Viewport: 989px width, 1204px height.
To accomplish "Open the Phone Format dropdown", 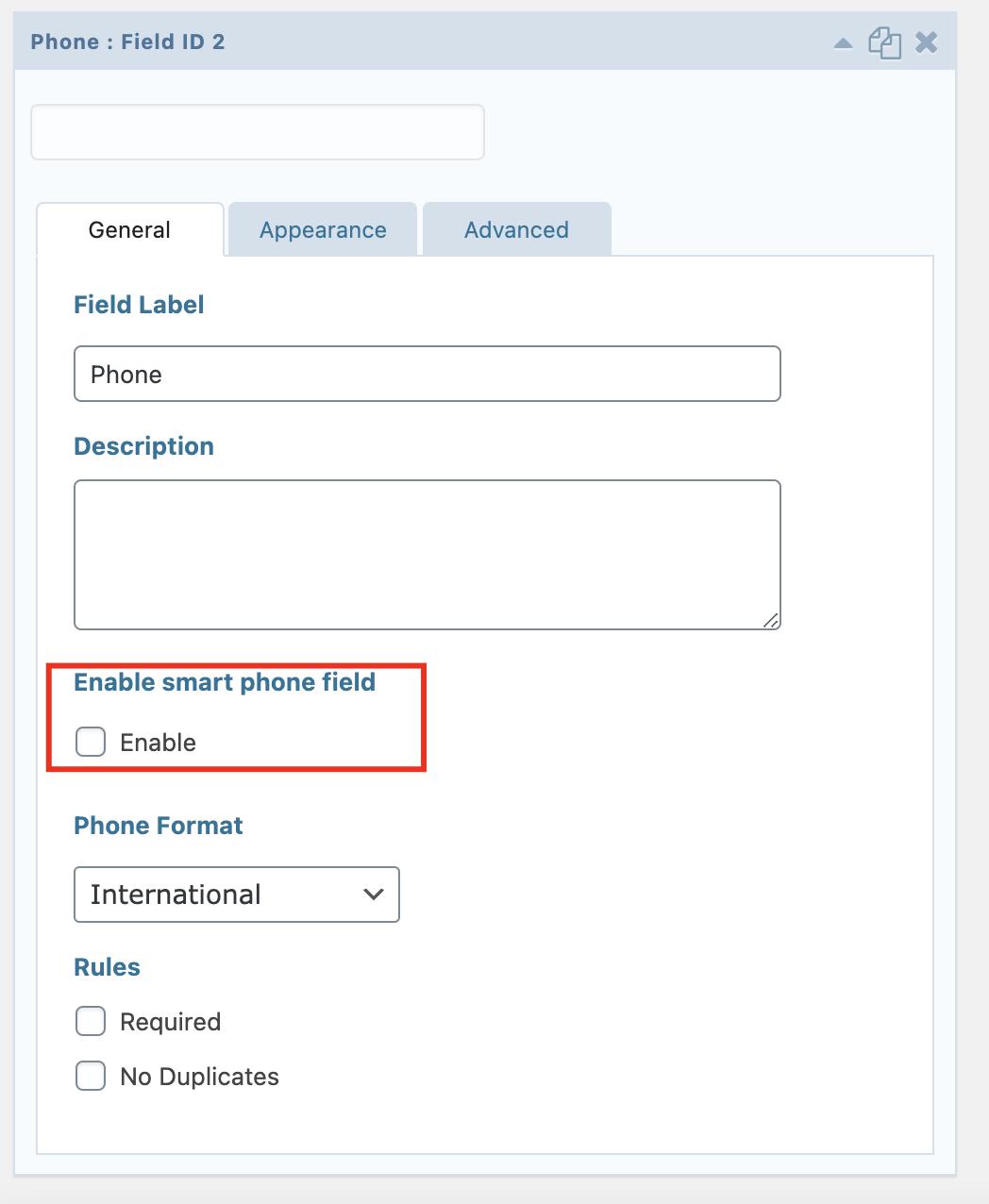I will (236, 895).
